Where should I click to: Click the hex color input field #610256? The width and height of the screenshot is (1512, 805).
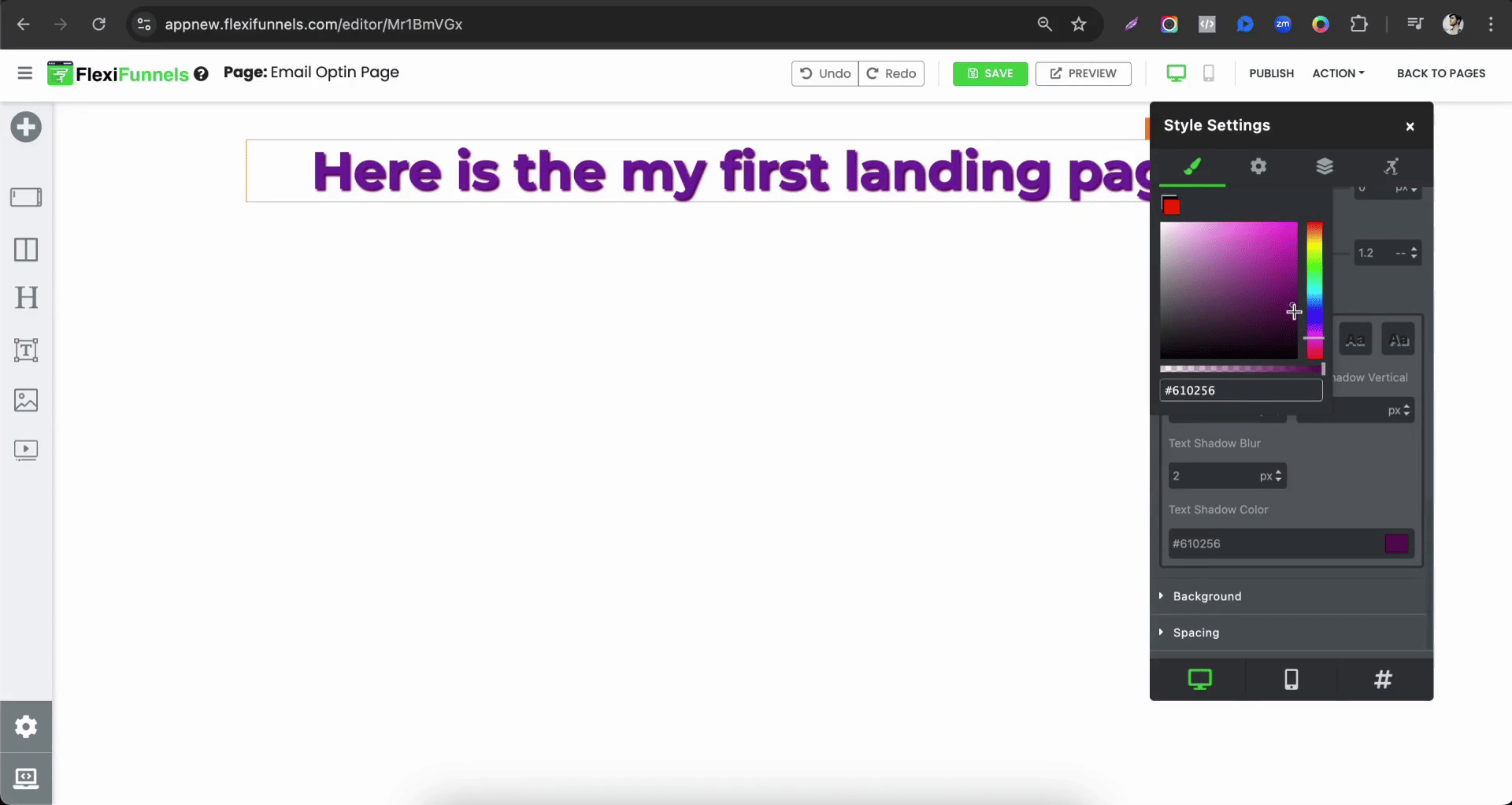pyautogui.click(x=1240, y=391)
